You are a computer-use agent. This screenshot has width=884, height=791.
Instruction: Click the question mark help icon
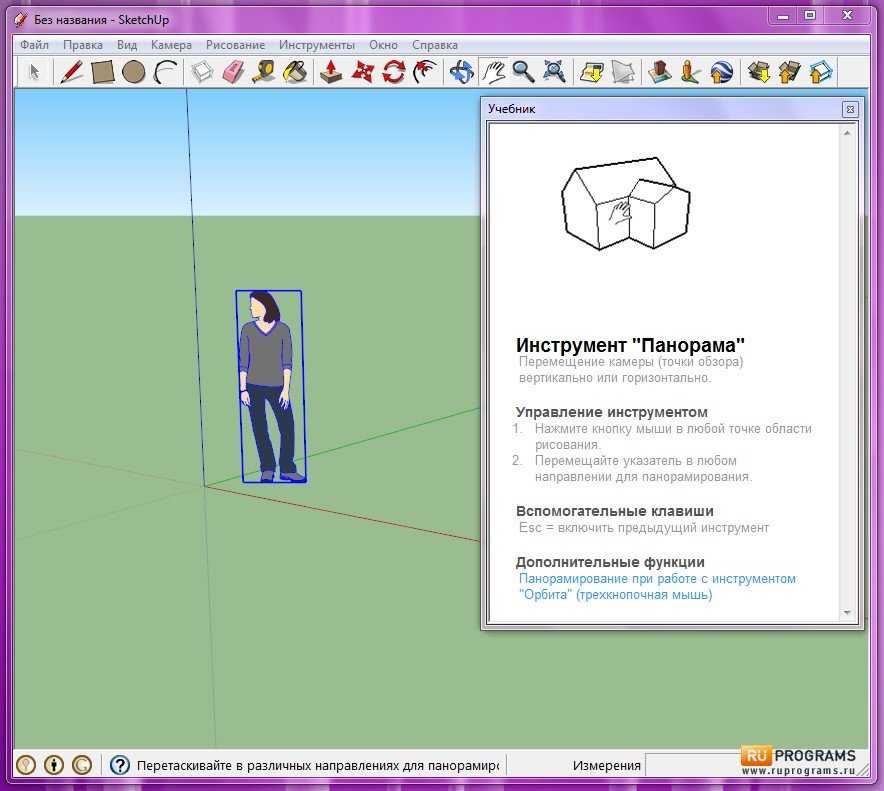click(120, 765)
